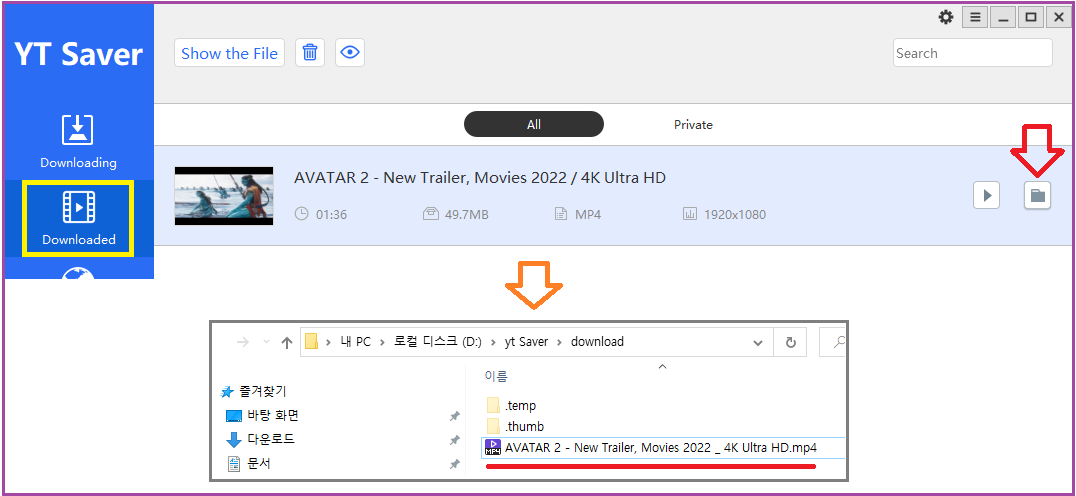Select the AVATAR 2 trailer title text

click(x=480, y=178)
